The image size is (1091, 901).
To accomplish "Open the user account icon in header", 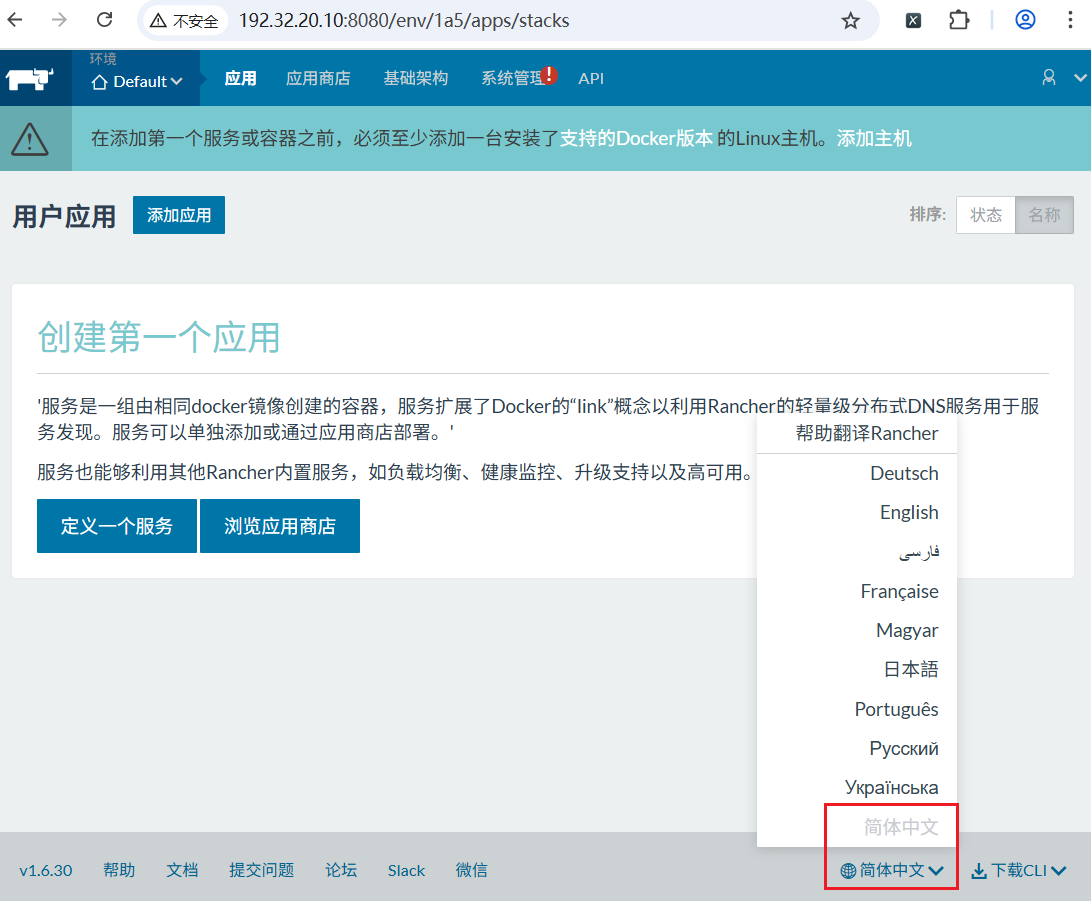I will coord(1049,77).
